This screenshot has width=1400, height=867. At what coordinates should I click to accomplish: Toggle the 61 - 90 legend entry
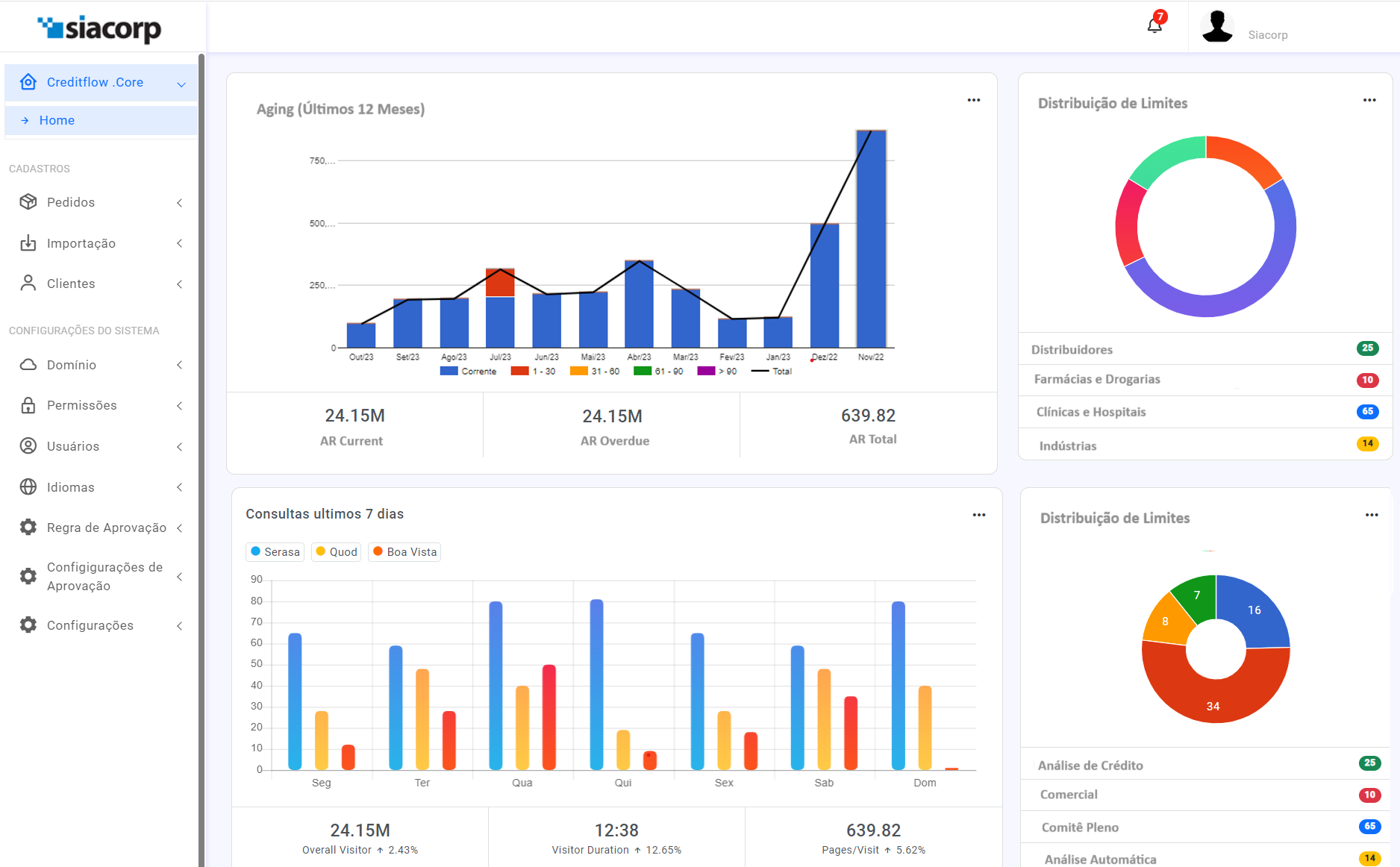click(658, 371)
